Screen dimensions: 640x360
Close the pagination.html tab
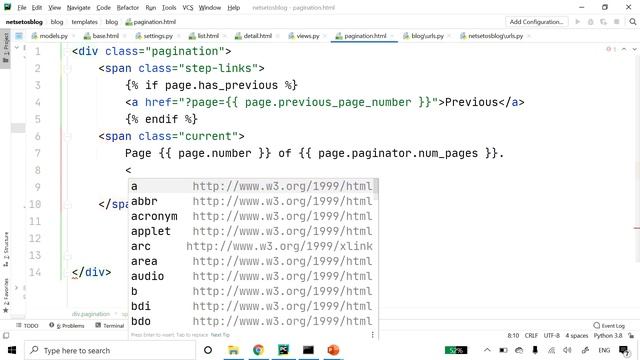[x=392, y=36]
